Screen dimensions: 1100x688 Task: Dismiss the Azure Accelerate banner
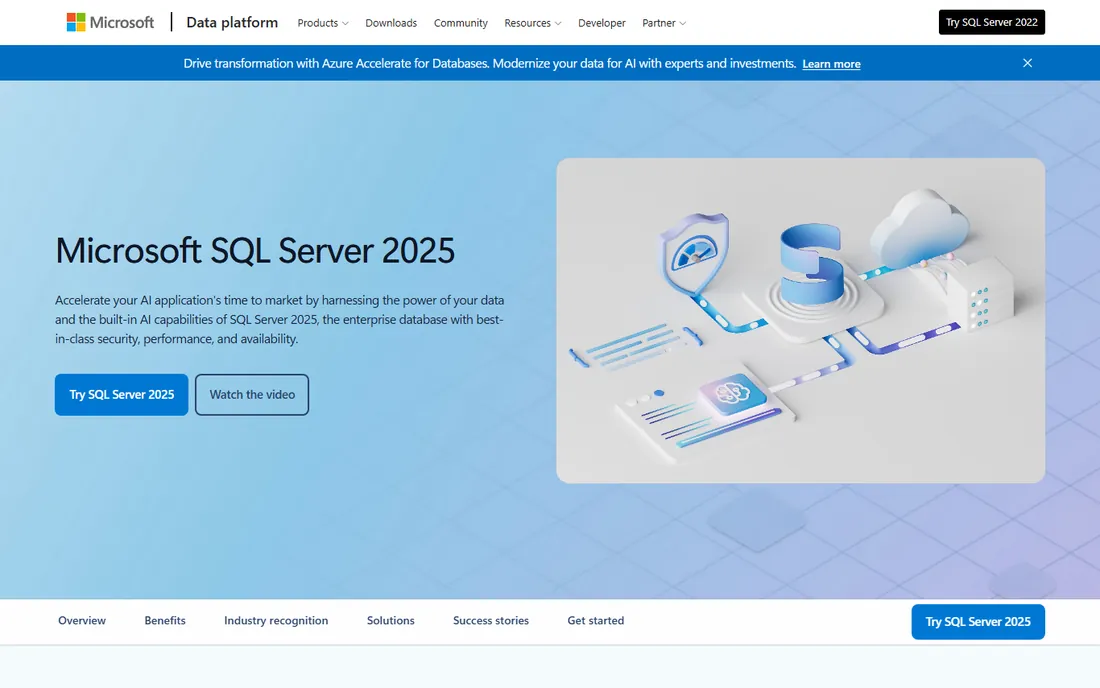[x=1027, y=63]
